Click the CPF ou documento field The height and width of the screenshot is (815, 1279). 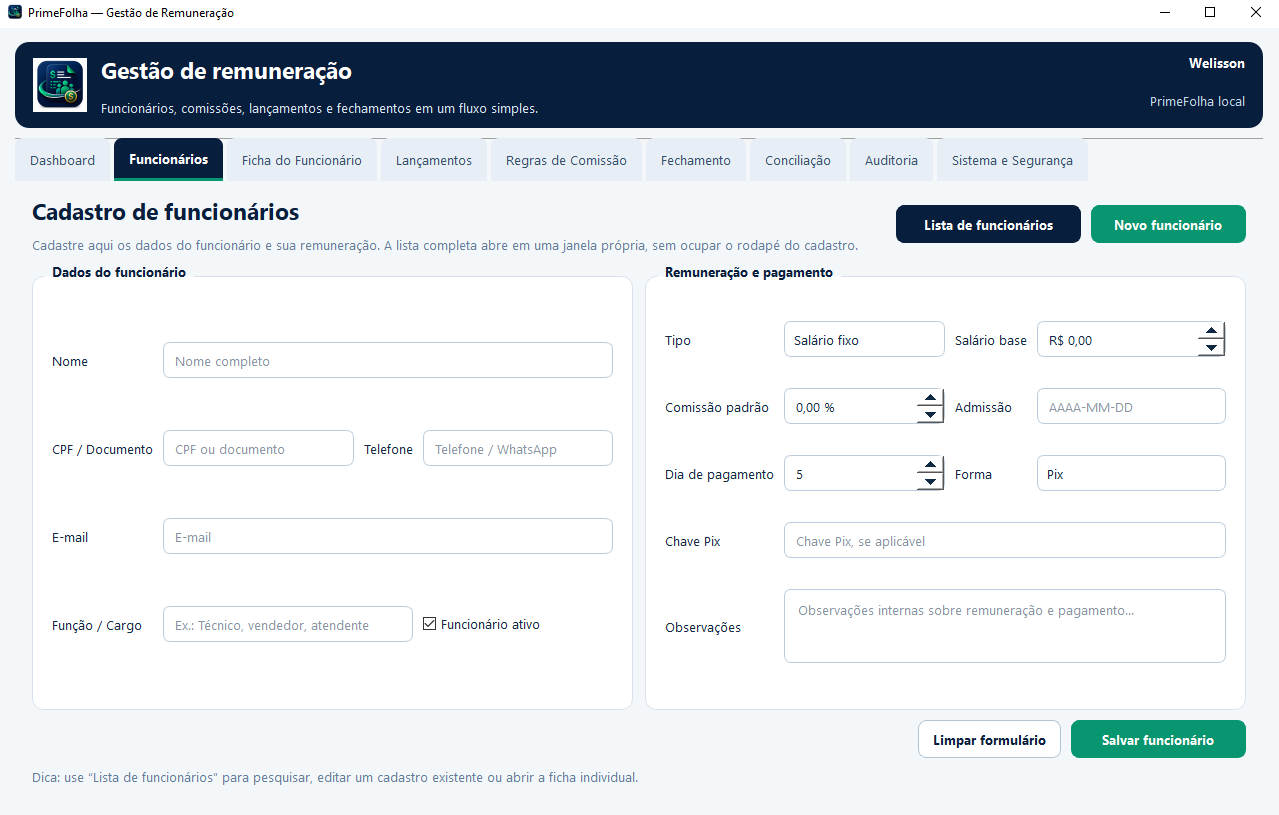point(258,449)
